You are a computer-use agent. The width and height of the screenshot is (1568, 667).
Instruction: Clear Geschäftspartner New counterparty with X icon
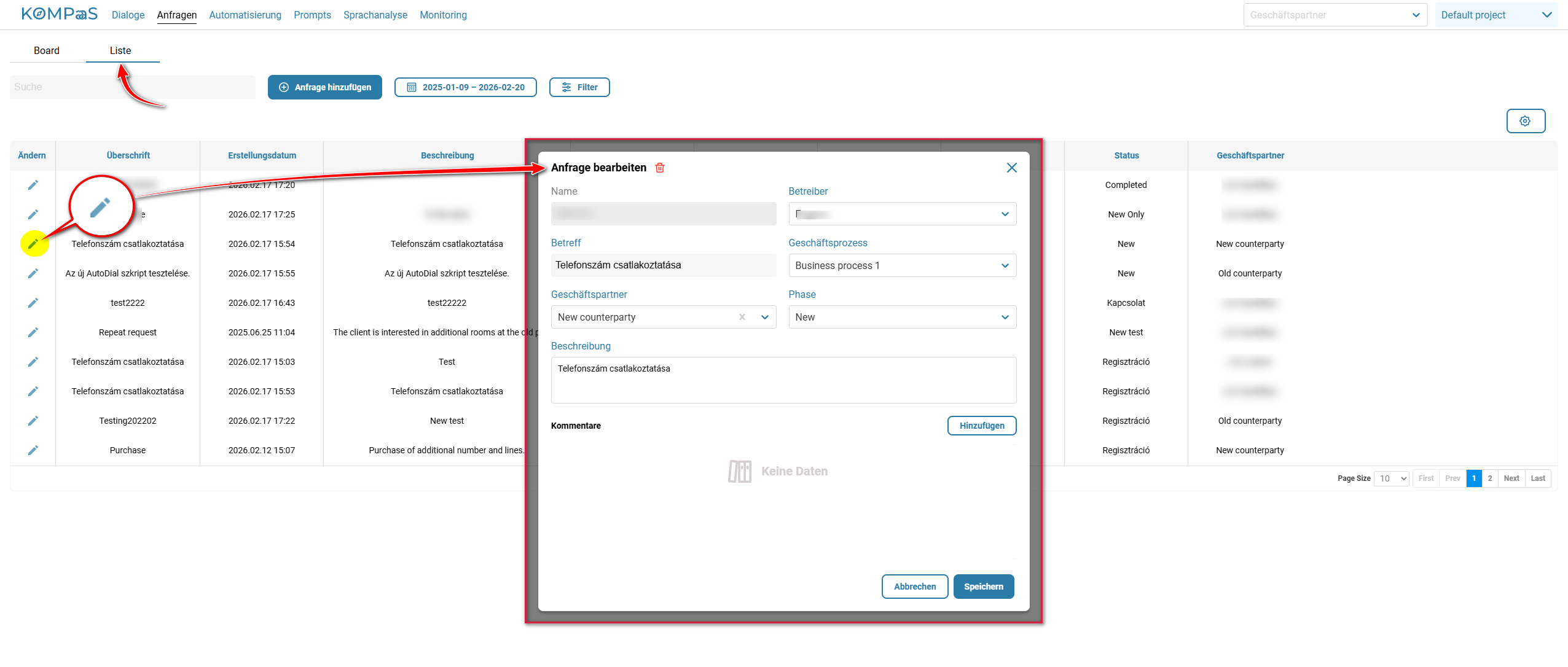coord(742,317)
